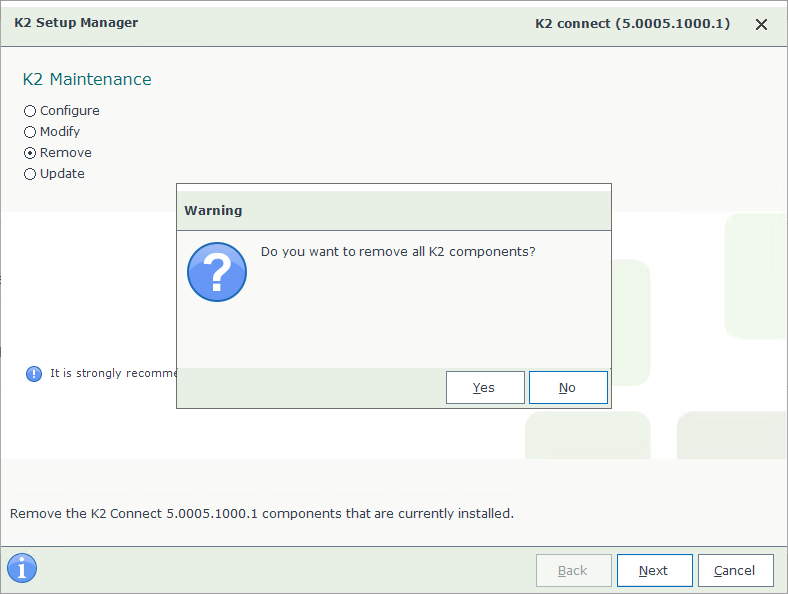Click the Warning dialog title bar

point(393,211)
